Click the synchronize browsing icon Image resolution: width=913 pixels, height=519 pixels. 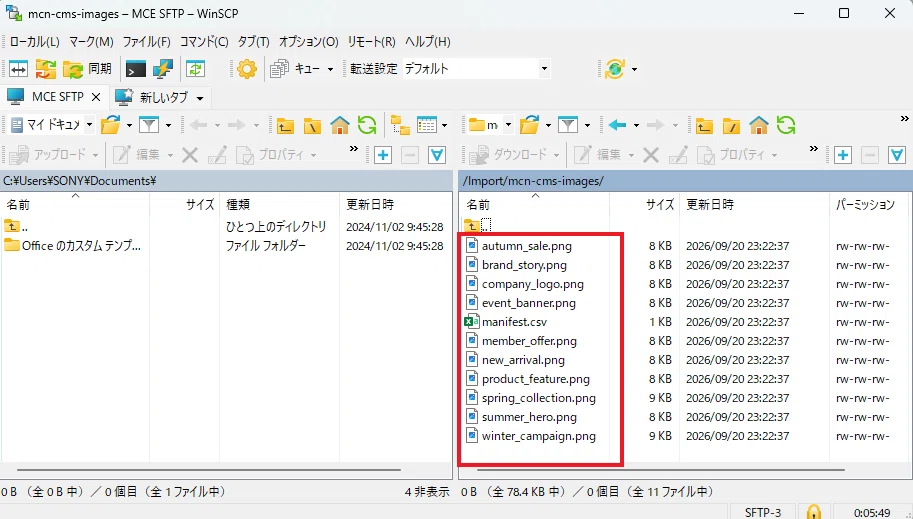[46, 69]
